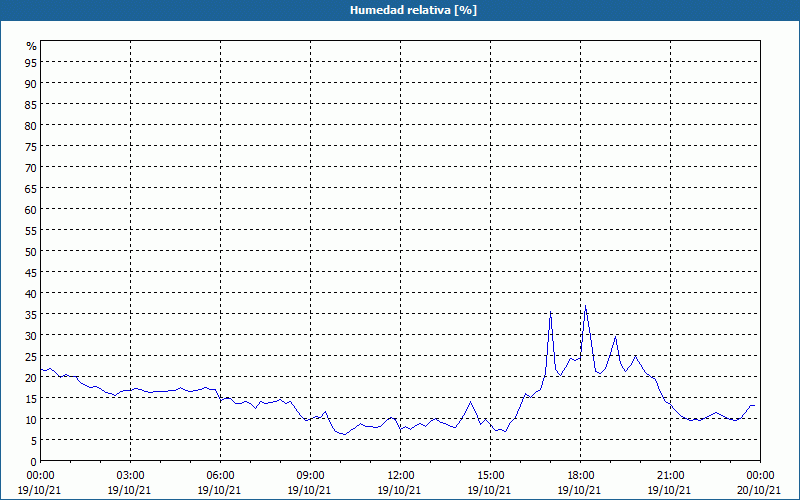Click the 95 y-axis label
This screenshot has height=500, width=800.
(x=31, y=62)
